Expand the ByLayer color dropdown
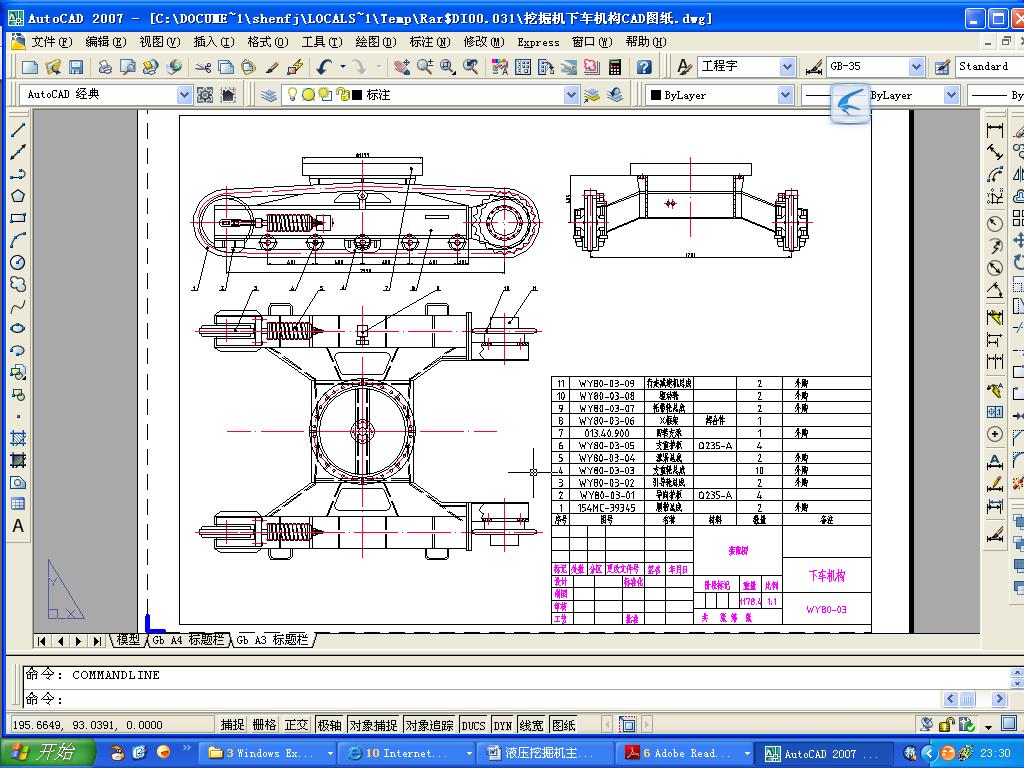The height and width of the screenshot is (768, 1024). click(786, 95)
